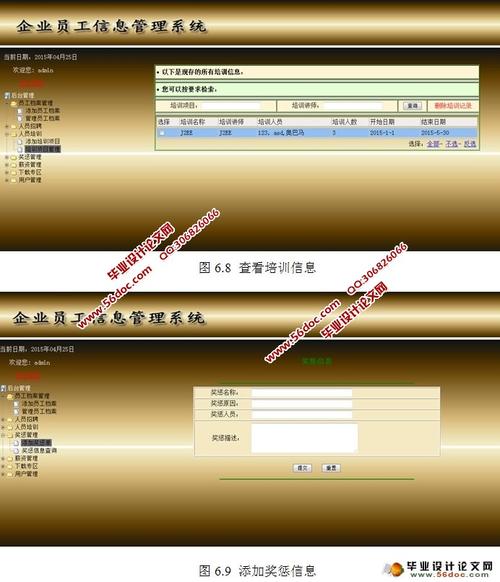500x582 pixels.
Task: Click the 奖惩名称 input field
Action: (302, 393)
